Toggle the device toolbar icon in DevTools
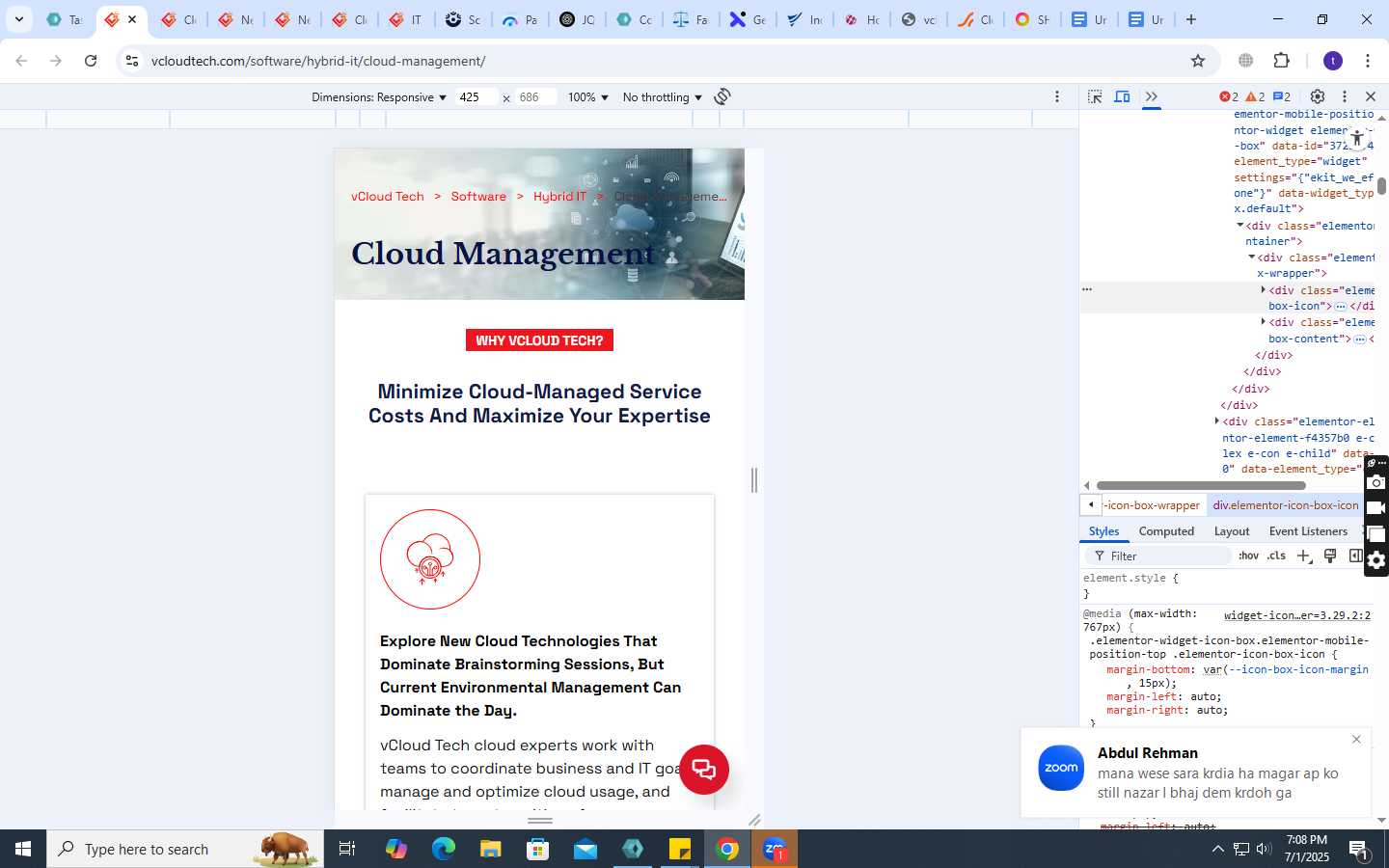1389x868 pixels. point(1123,96)
